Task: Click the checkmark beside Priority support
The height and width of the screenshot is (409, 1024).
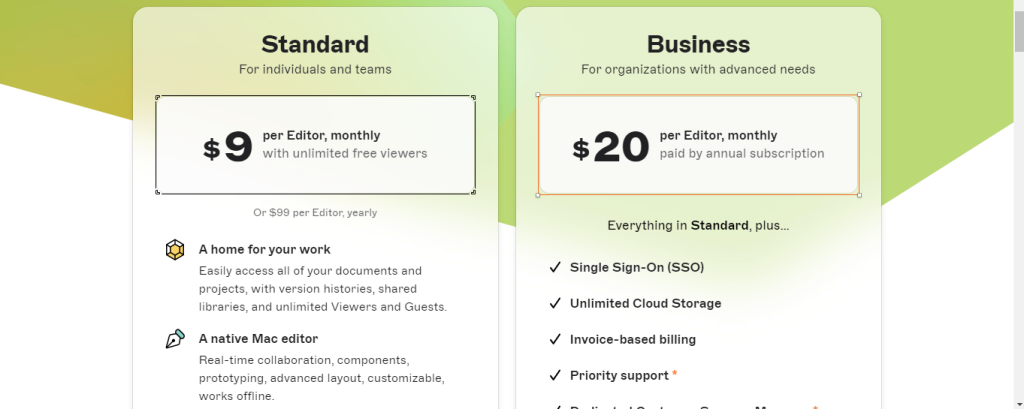Action: click(x=555, y=375)
